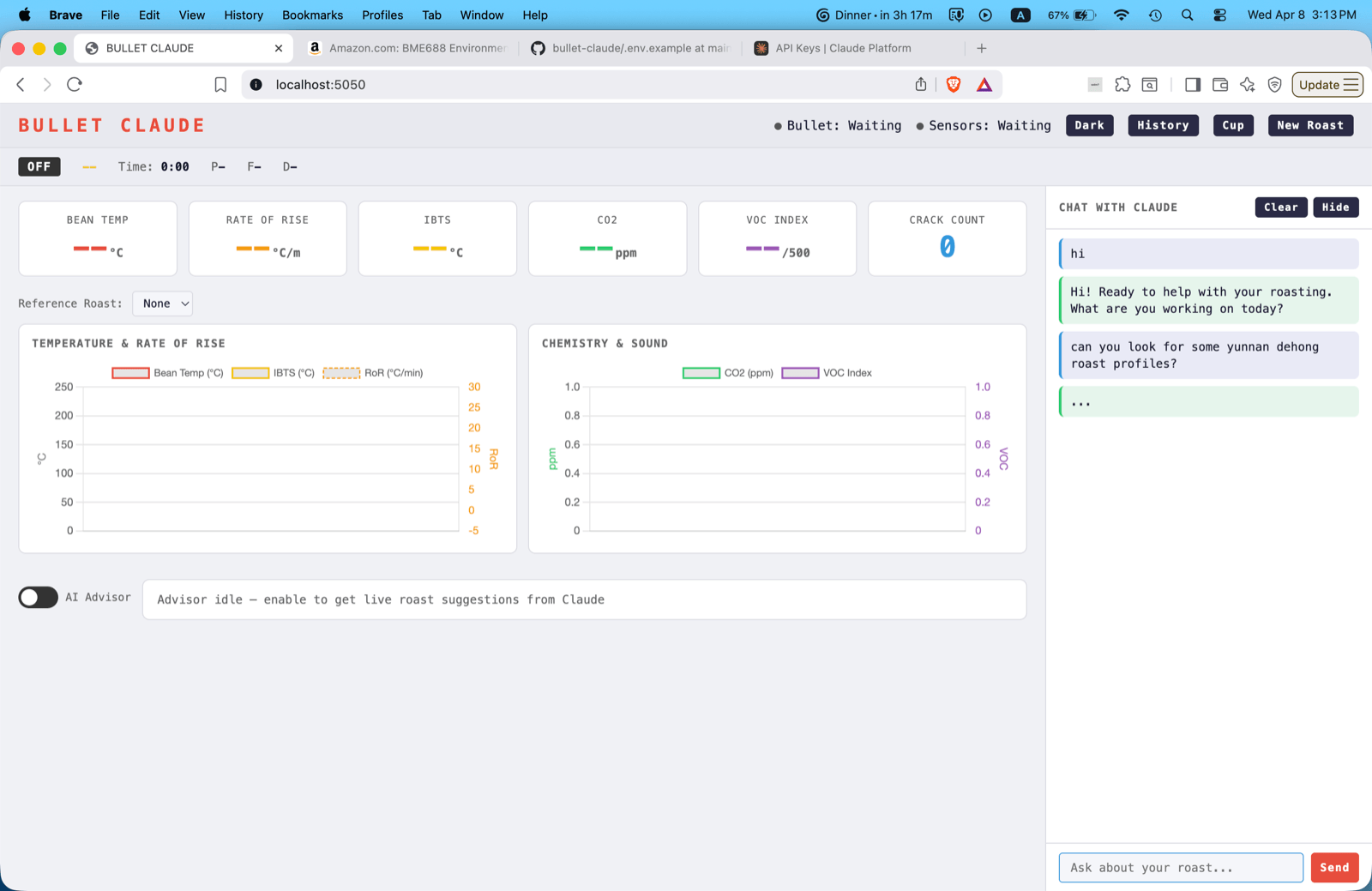The image size is (1372, 891).
Task: Switch to API Keys Claude Platform tab
Action: [x=845, y=48]
